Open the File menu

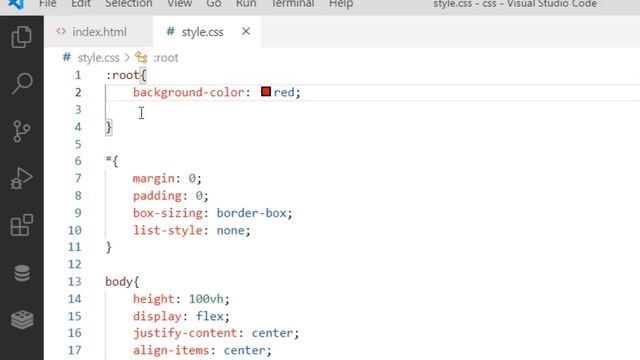(x=48, y=4)
